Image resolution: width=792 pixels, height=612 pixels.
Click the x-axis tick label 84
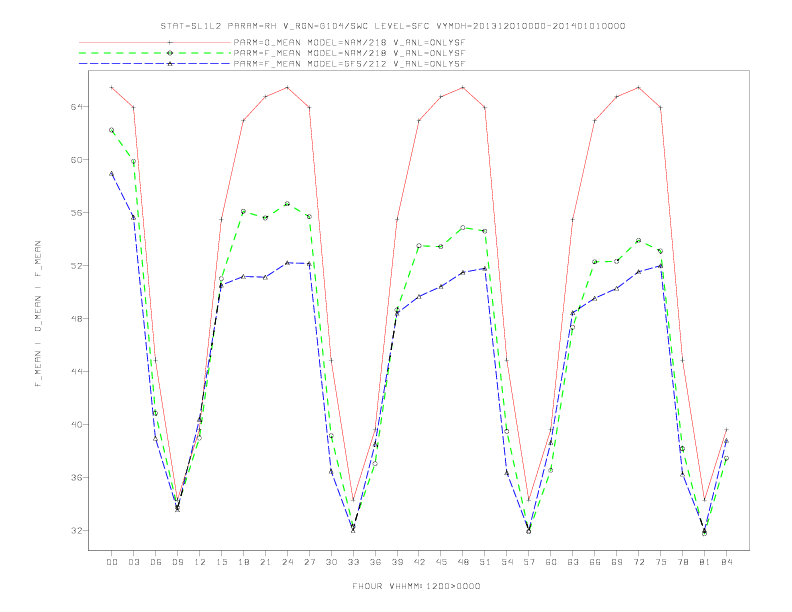click(726, 562)
